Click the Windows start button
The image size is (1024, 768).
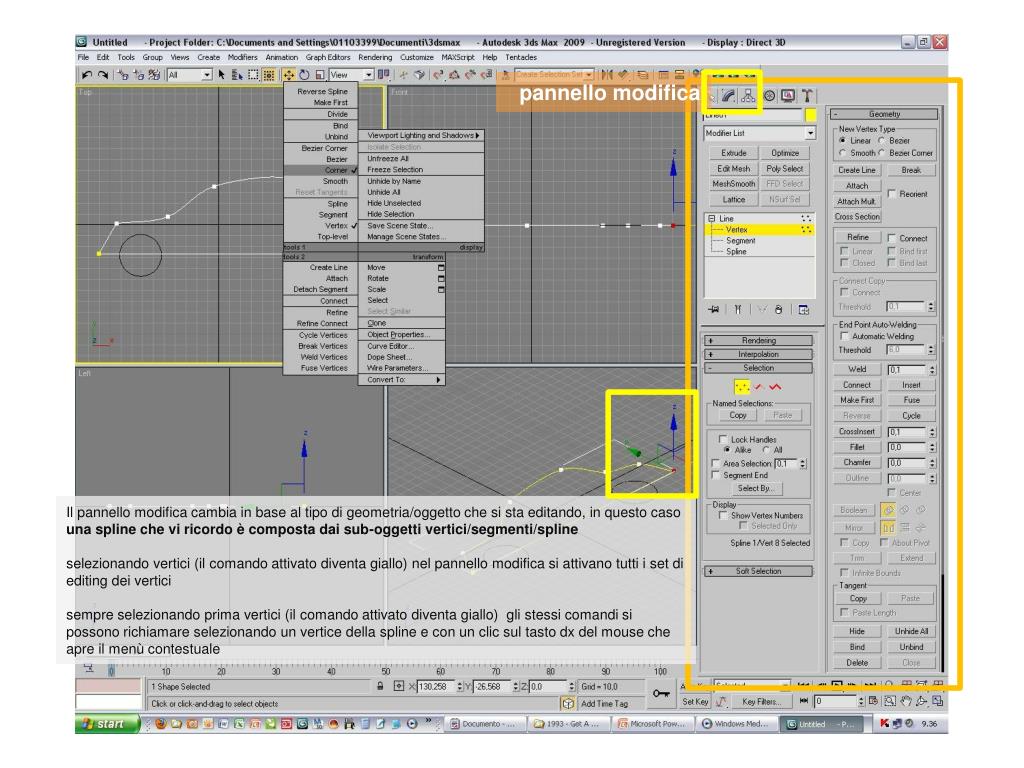coord(108,724)
